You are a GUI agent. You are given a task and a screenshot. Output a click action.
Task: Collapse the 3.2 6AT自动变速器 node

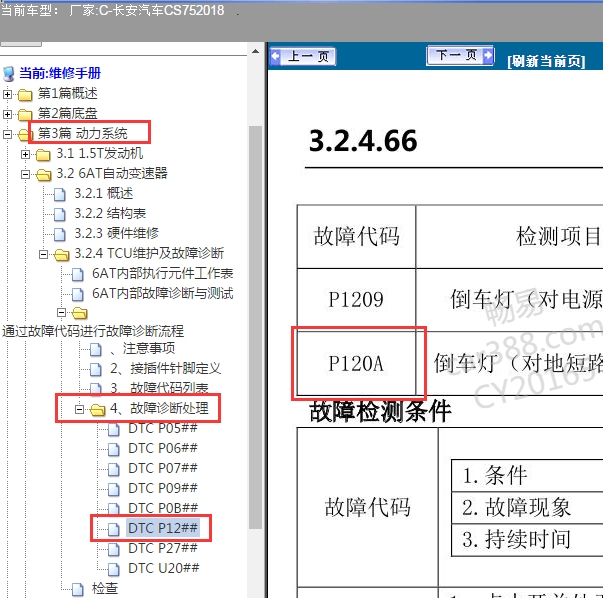[x=25, y=174]
